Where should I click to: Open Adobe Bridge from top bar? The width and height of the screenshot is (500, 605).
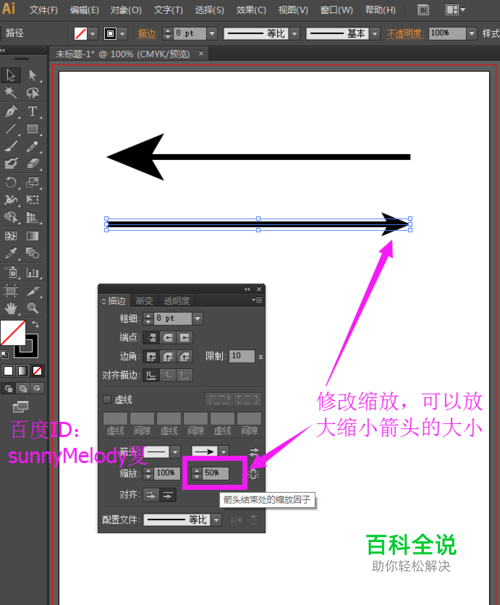pos(423,10)
